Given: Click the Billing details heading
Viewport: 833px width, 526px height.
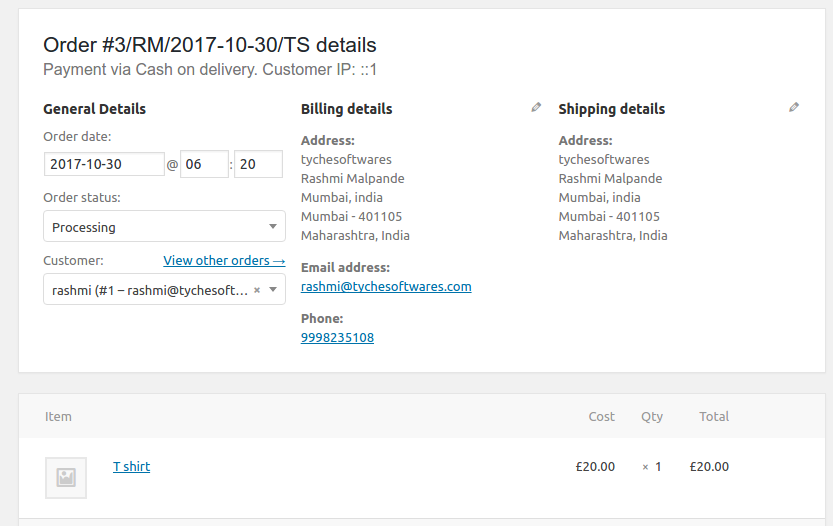Looking at the screenshot, I should (x=346, y=109).
